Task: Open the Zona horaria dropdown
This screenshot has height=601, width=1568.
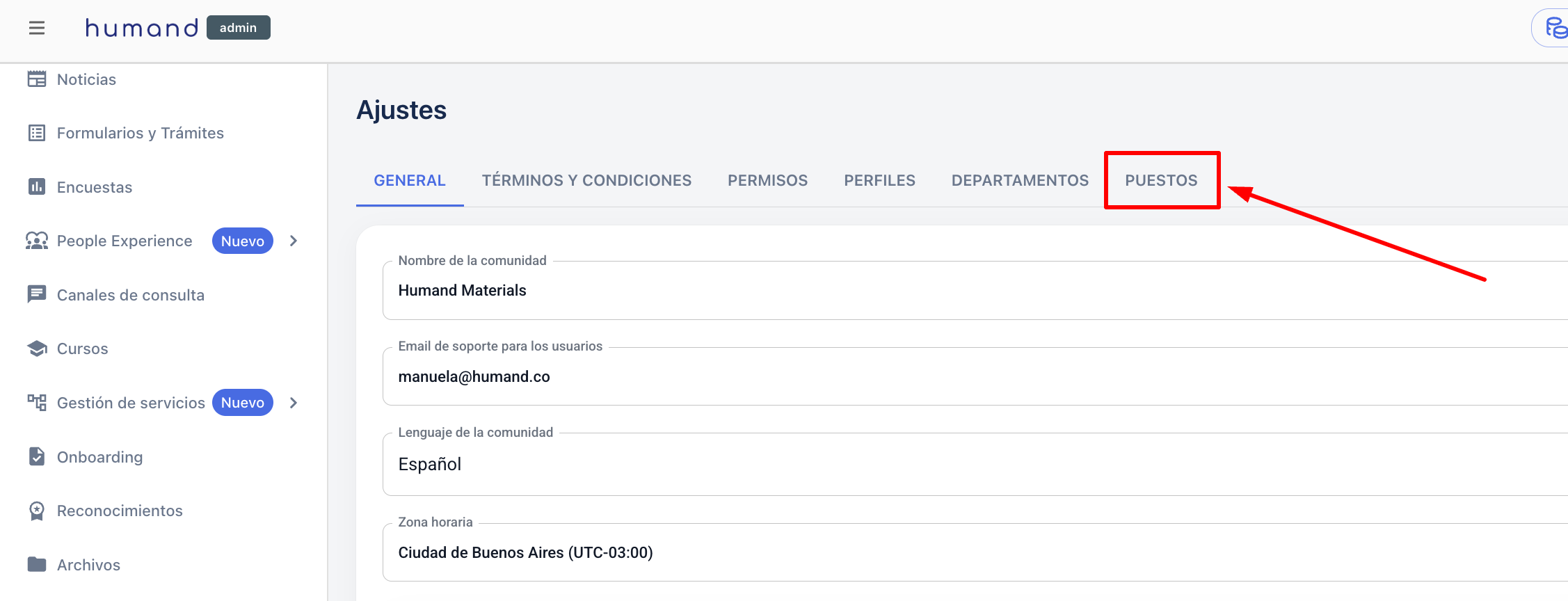Action: (974, 552)
